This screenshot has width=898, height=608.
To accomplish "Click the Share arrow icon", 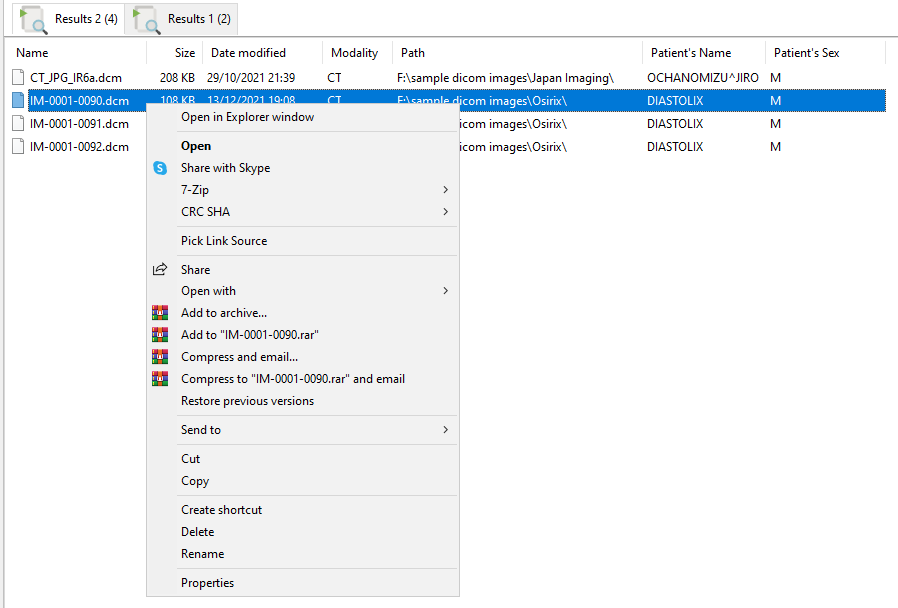I will (x=160, y=270).
